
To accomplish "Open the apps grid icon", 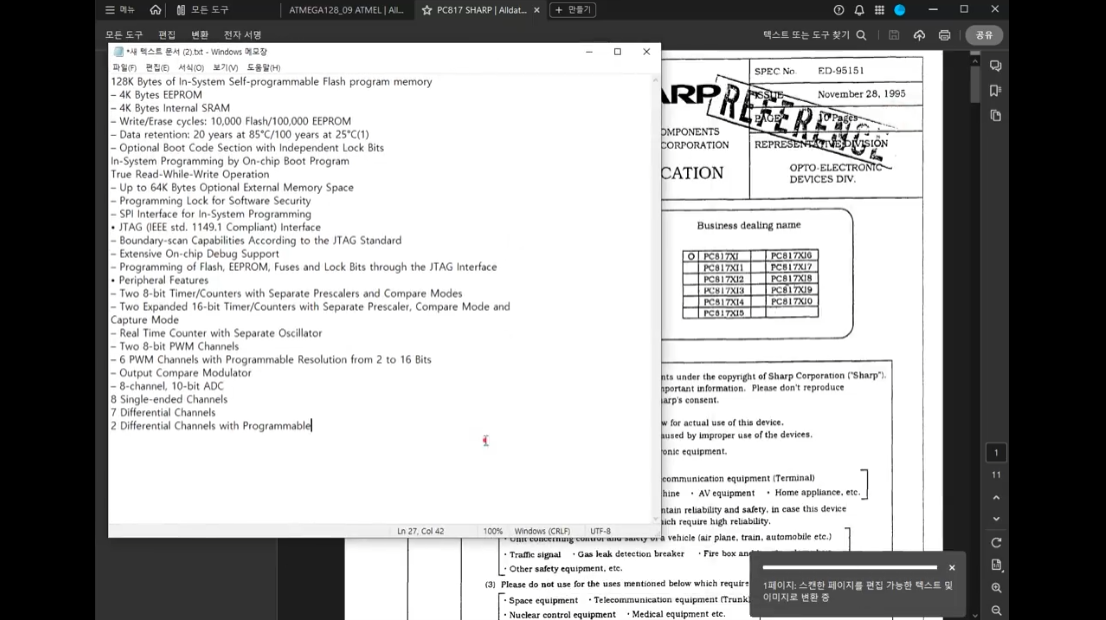I will [880, 10].
